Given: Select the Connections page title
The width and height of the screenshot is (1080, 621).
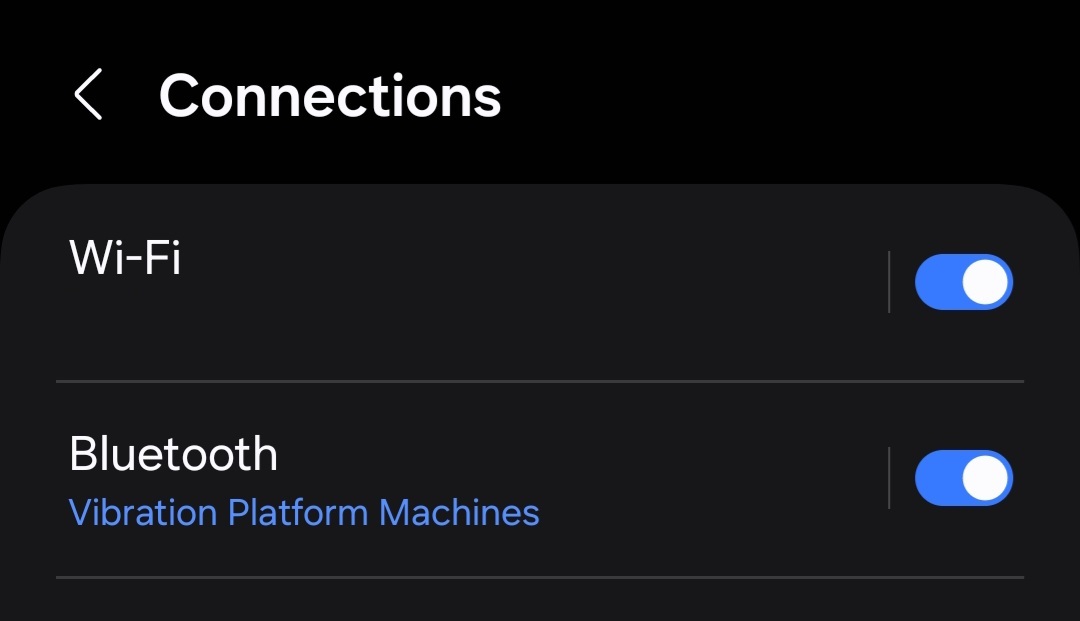Looking at the screenshot, I should pos(330,96).
